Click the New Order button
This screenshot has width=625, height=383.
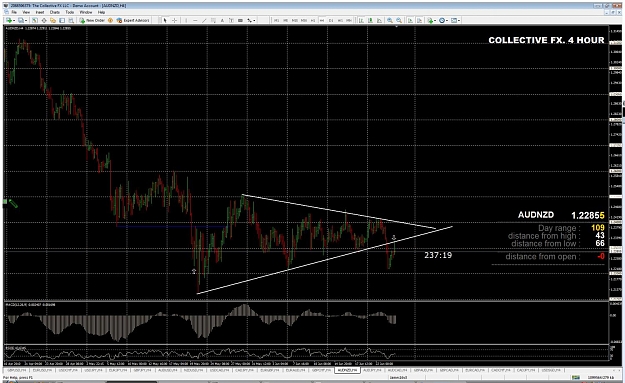(92, 20)
